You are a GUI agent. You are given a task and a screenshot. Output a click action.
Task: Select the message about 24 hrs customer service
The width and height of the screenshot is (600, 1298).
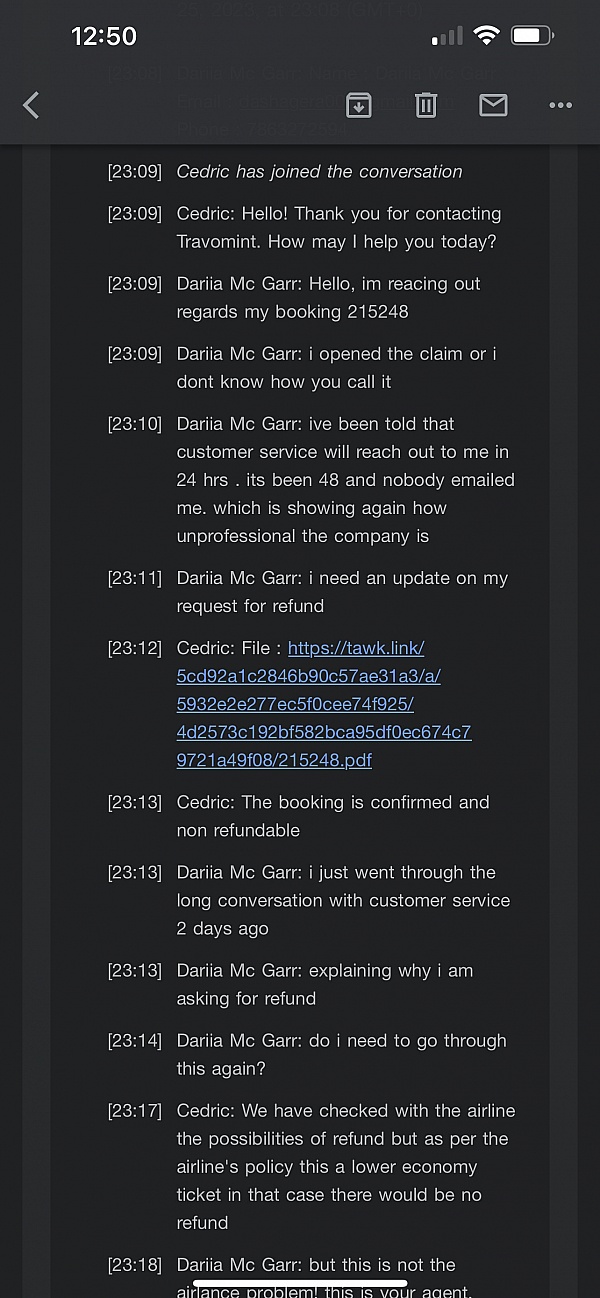346,480
